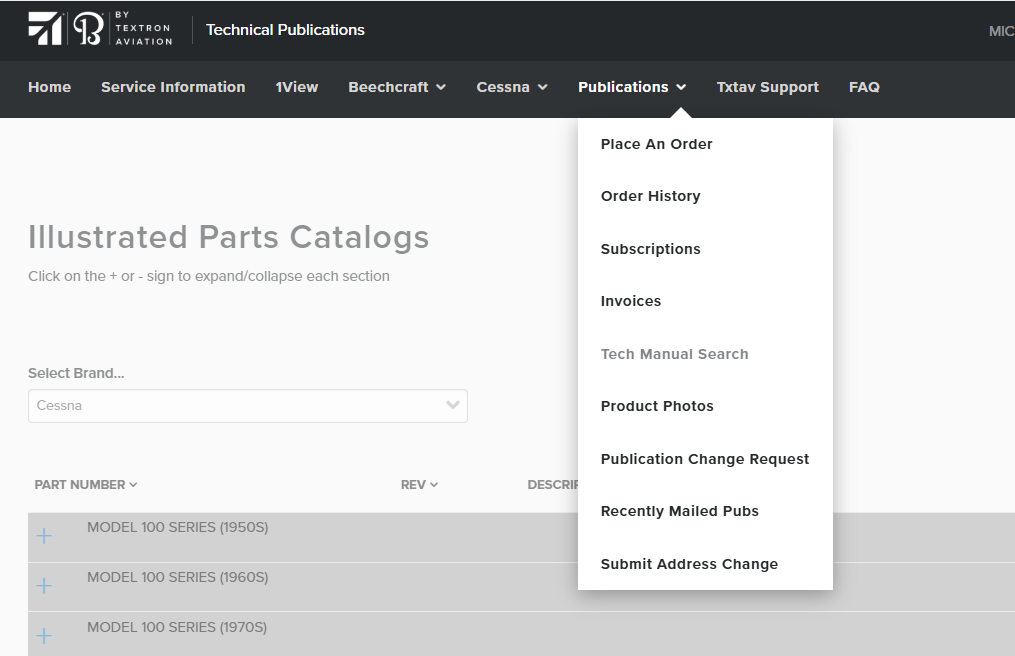Expand the Model 100 Series (1950s) plus icon
Image resolution: width=1015 pixels, height=656 pixels.
click(44, 536)
